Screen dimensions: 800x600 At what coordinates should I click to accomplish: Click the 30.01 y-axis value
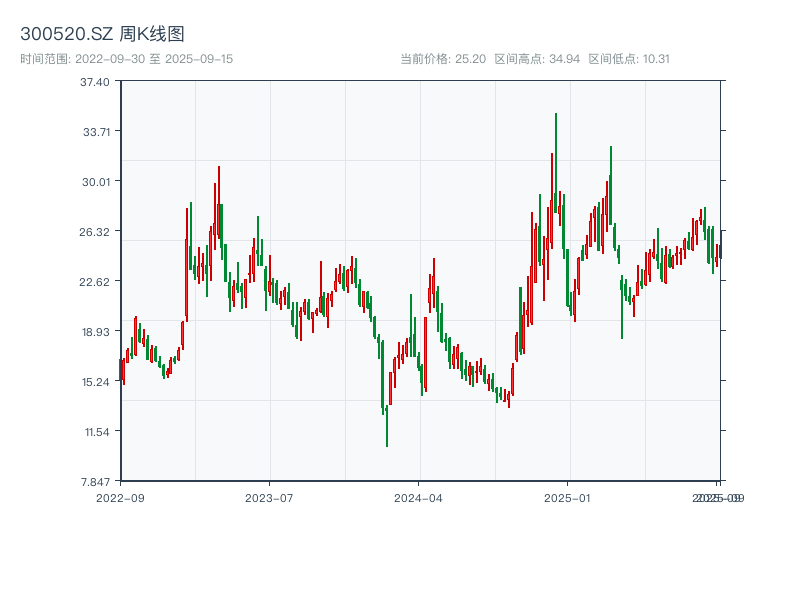(96, 182)
